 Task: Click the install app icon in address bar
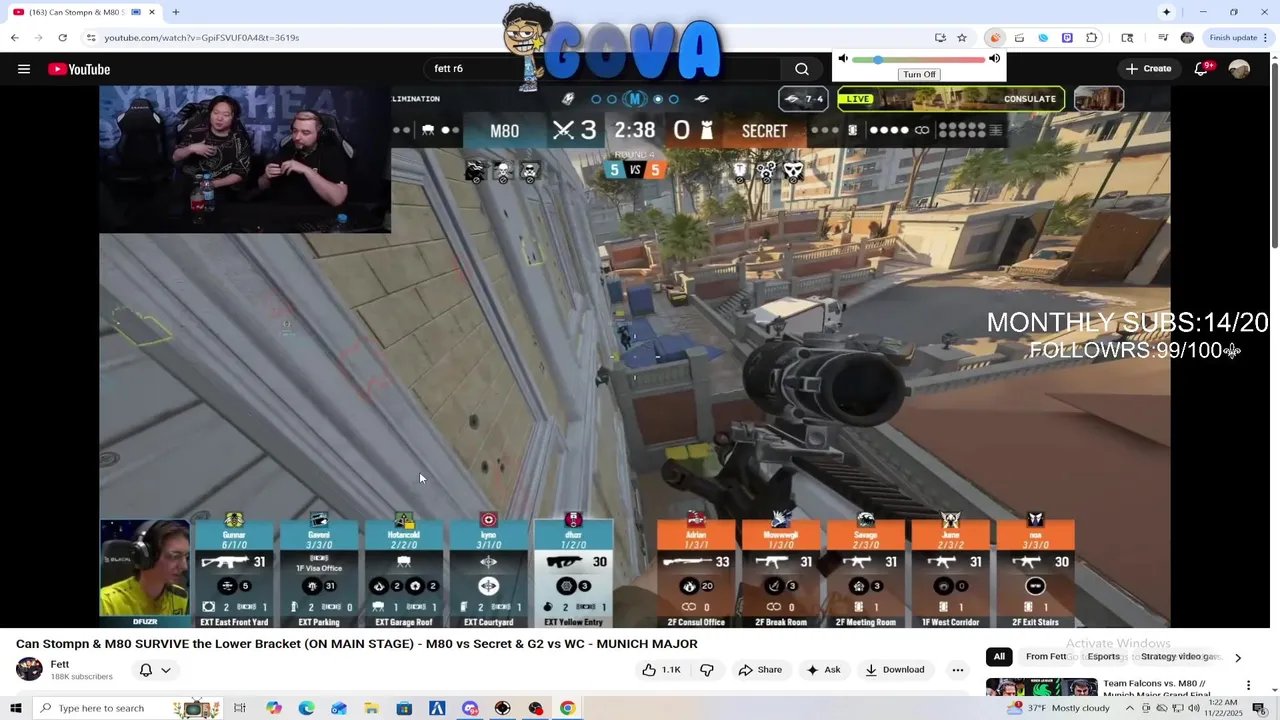pos(940,38)
